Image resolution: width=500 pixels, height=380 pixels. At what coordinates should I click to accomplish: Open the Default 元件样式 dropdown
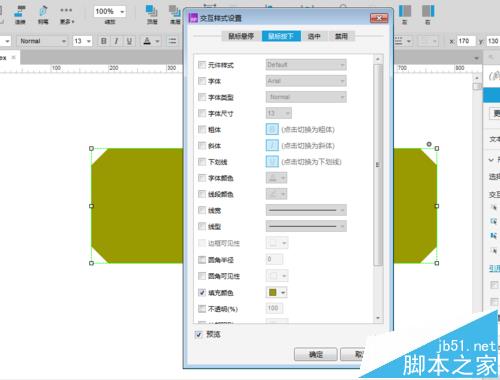coord(306,65)
